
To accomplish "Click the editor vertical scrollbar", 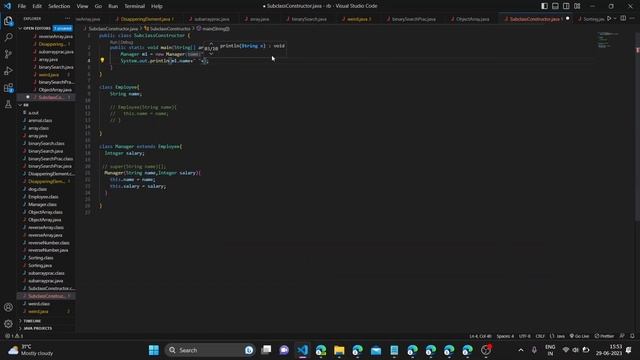I will pos(637,127).
